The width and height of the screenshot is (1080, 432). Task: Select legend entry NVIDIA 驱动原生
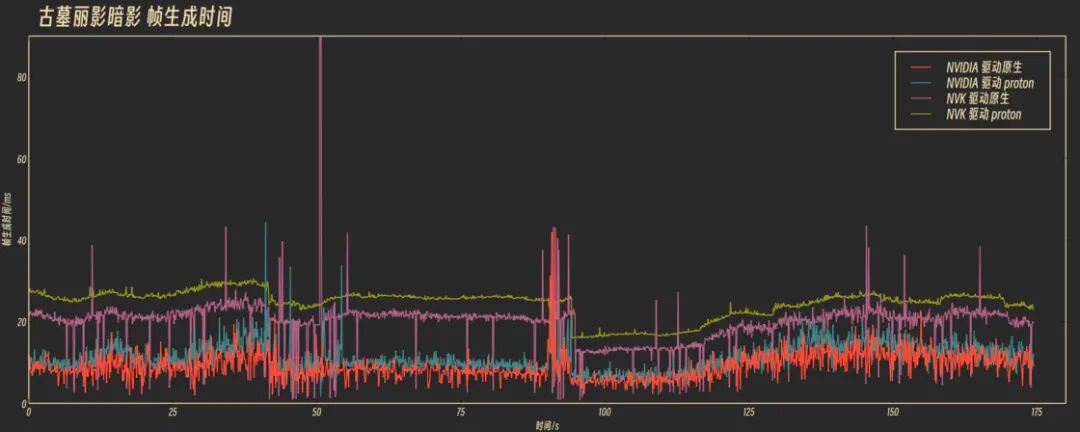click(984, 68)
